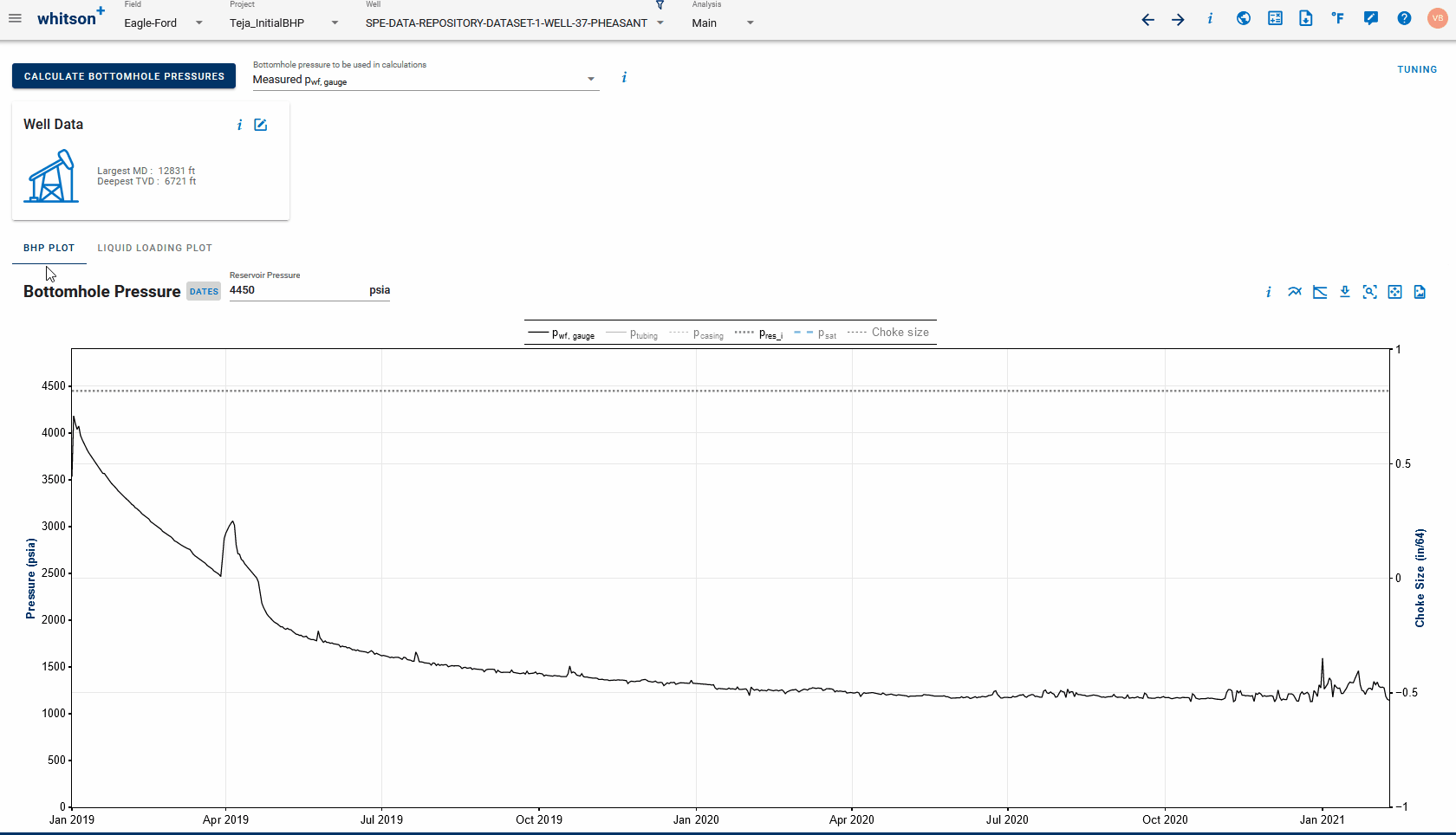The height and width of the screenshot is (835, 1456).
Task: Reset plot view with pan arrows icon
Action: click(x=1395, y=292)
